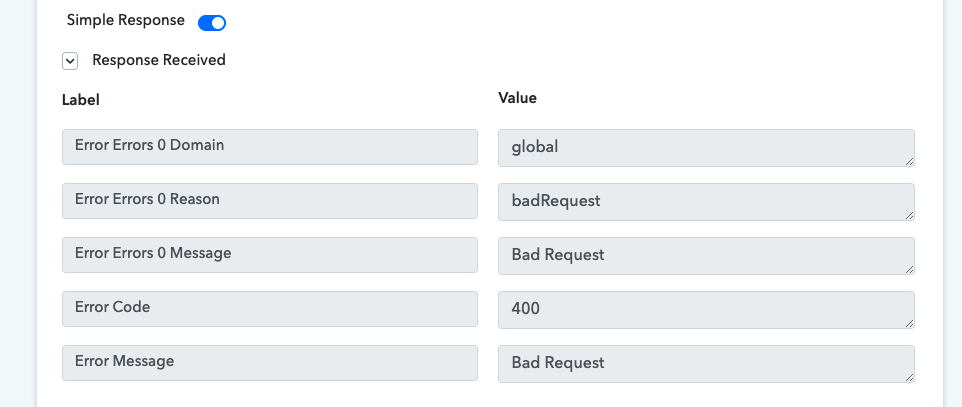The width and height of the screenshot is (962, 407).
Task: Click the resize grip of the Errors 0 Message value
Action: point(909,269)
